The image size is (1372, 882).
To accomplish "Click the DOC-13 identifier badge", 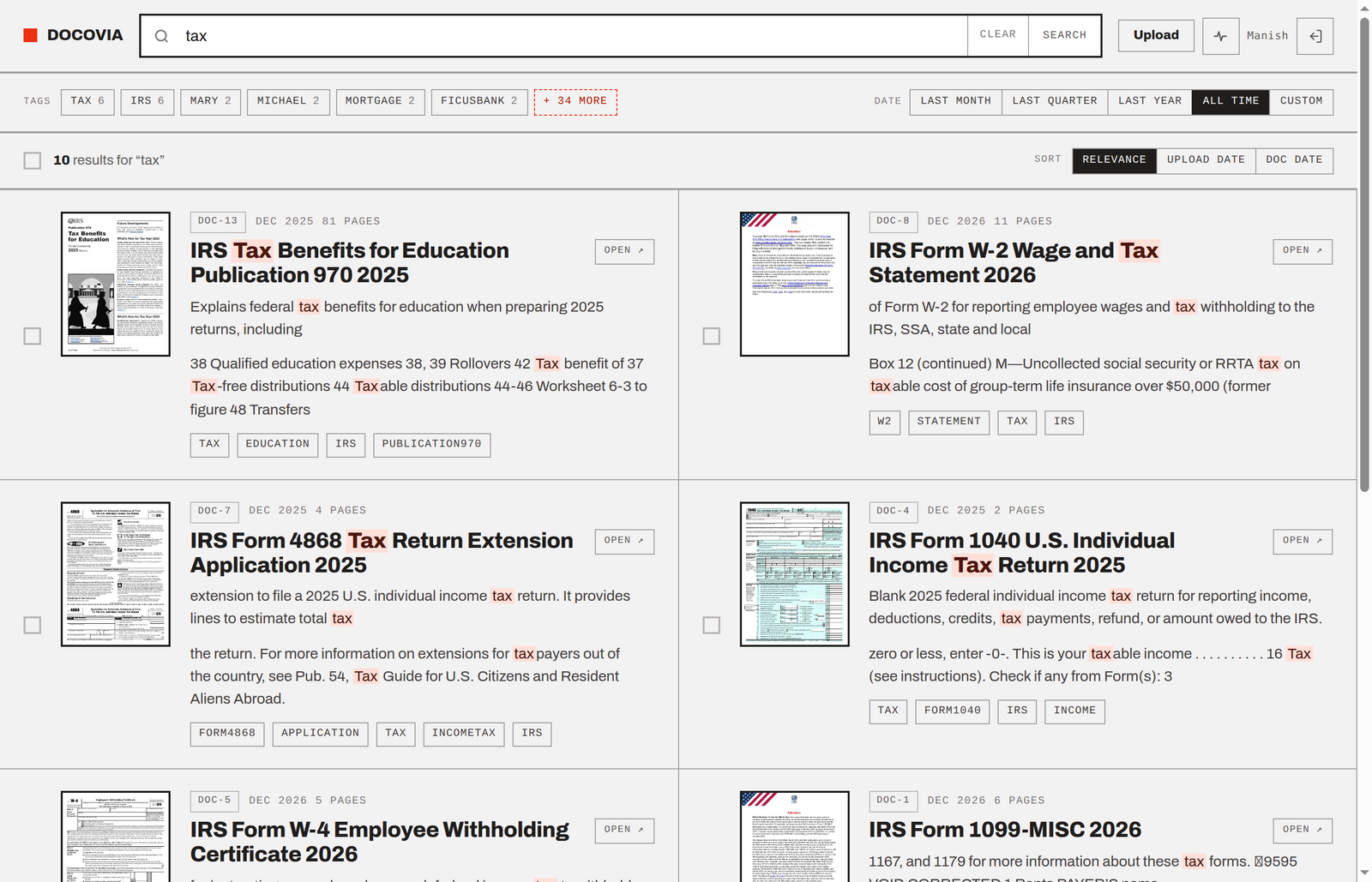I will point(218,221).
